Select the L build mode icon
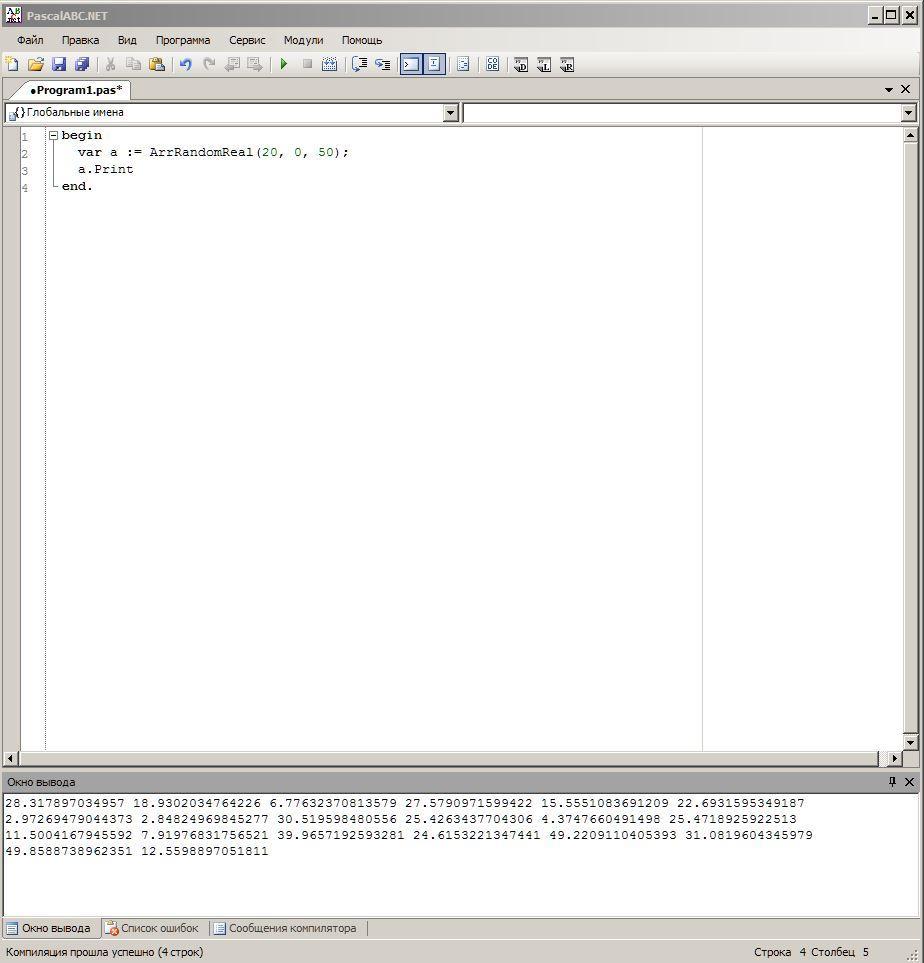 [544, 64]
